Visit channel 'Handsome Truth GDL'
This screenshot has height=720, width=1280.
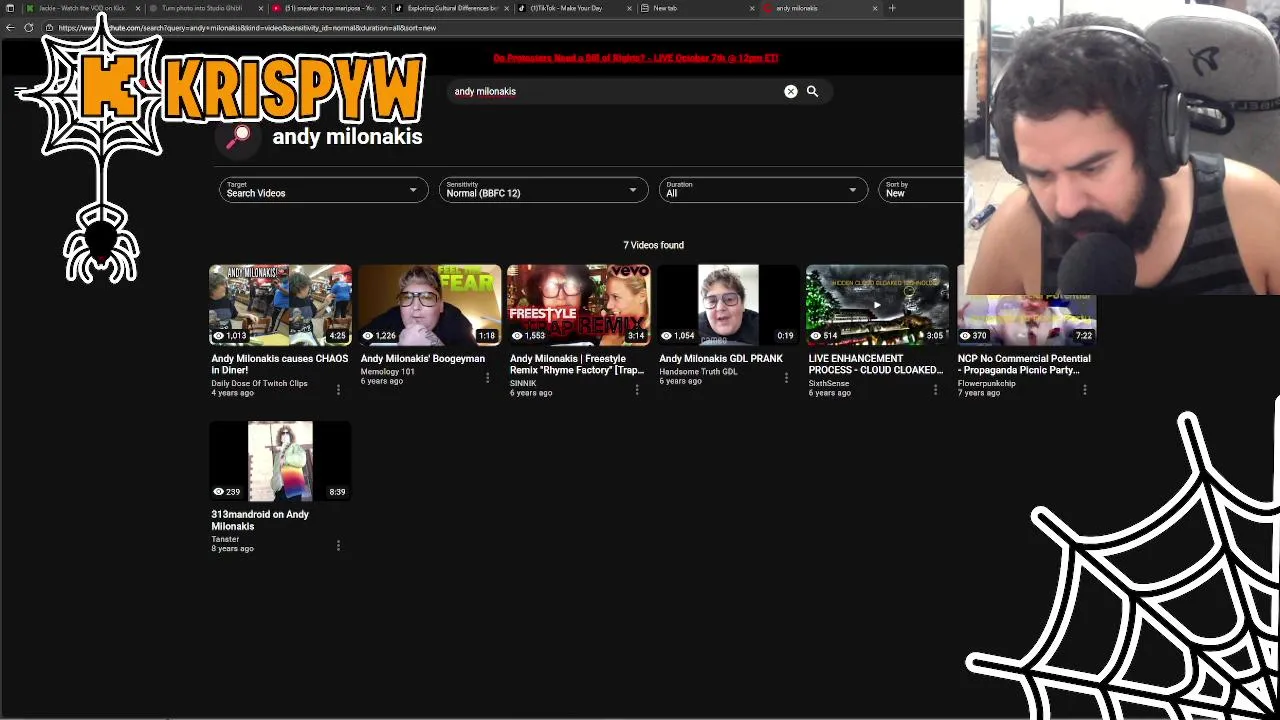coord(698,371)
